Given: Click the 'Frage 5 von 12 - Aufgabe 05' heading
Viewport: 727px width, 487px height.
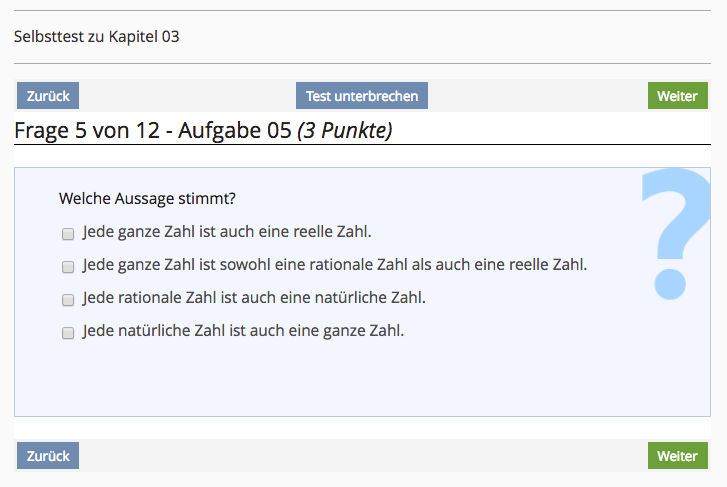Looking at the screenshot, I should 153,130.
